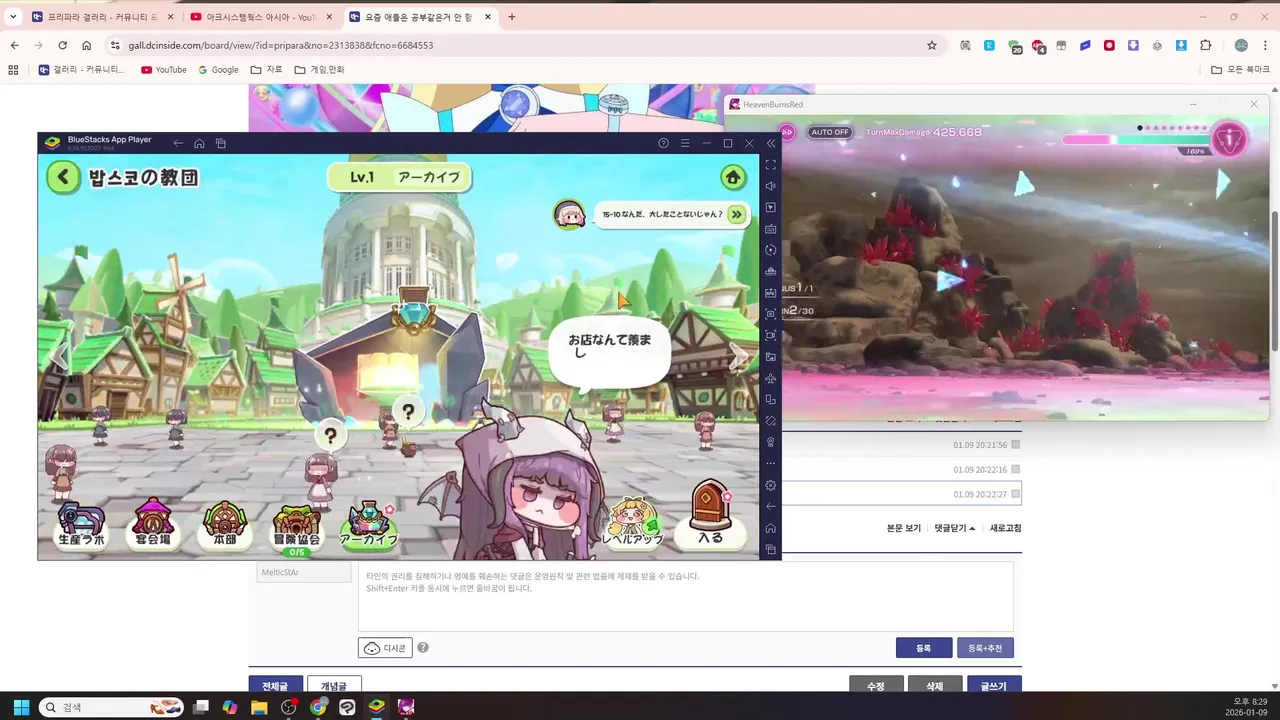Click 새로고침 to refresh comments
This screenshot has width=1280, height=720.
tap(1006, 528)
